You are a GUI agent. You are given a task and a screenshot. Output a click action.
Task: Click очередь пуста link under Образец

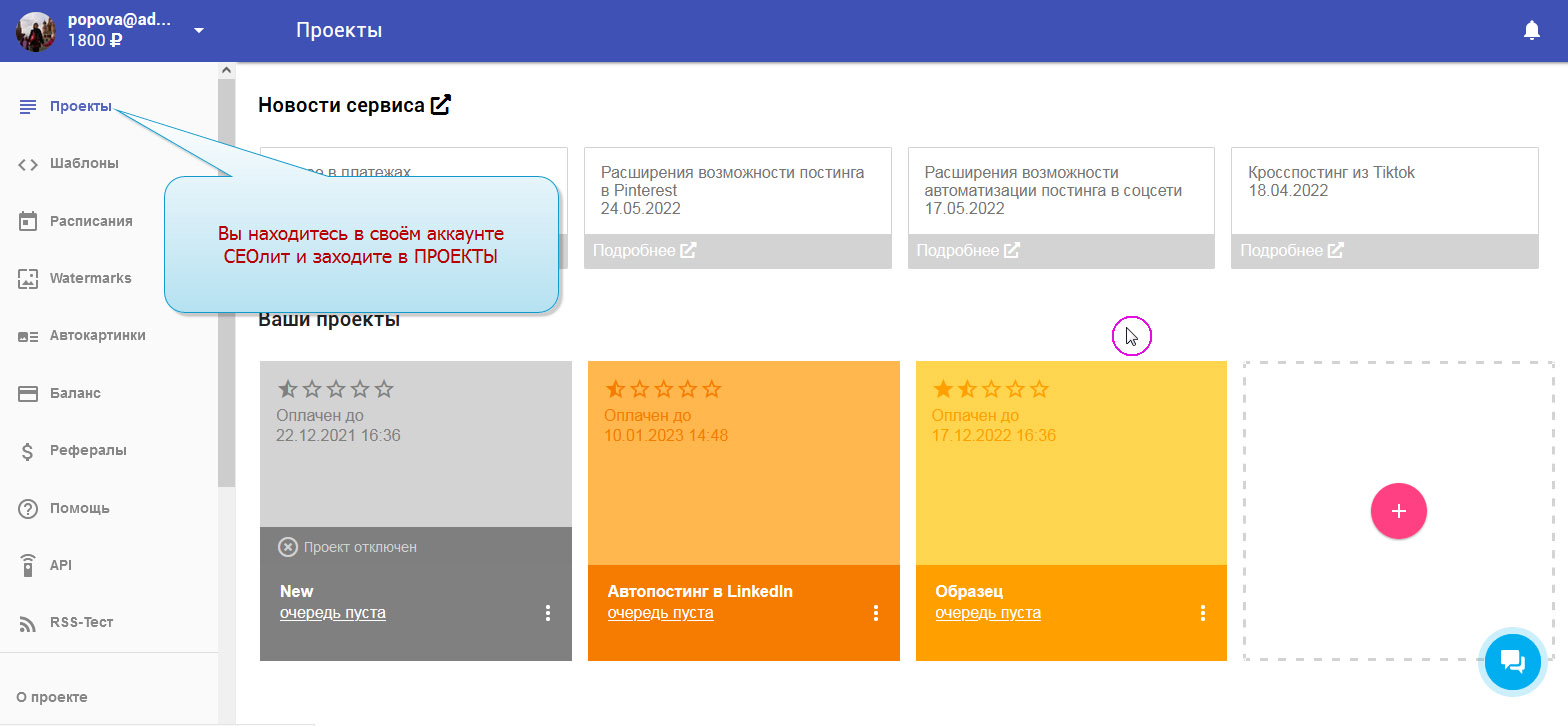987,613
